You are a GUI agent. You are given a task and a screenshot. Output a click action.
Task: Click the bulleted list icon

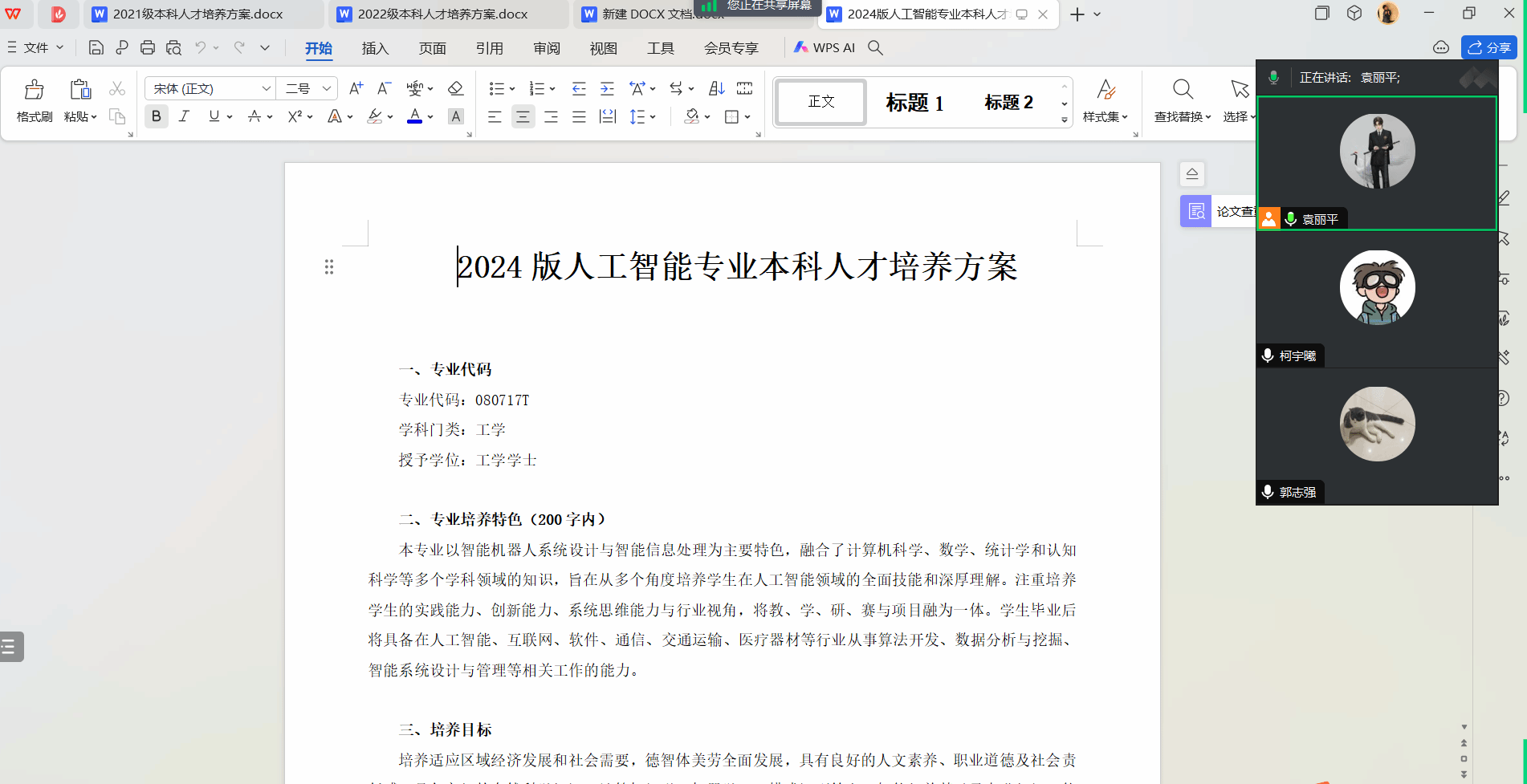pyautogui.click(x=497, y=88)
